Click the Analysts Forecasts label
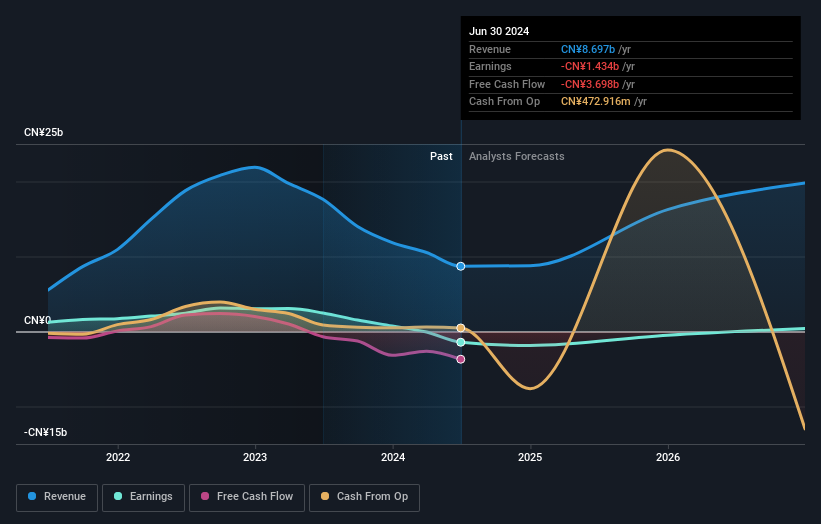The image size is (821, 524). (516, 156)
